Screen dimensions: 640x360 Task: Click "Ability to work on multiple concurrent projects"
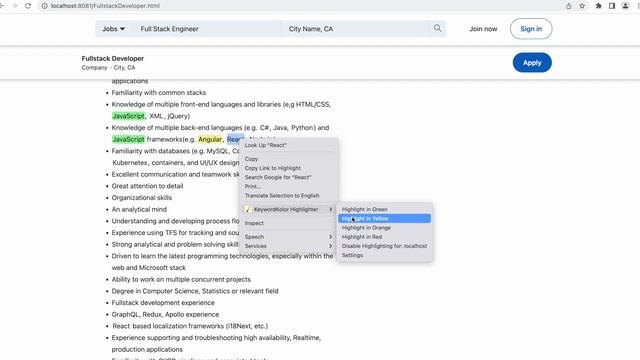pyautogui.click(x=181, y=279)
